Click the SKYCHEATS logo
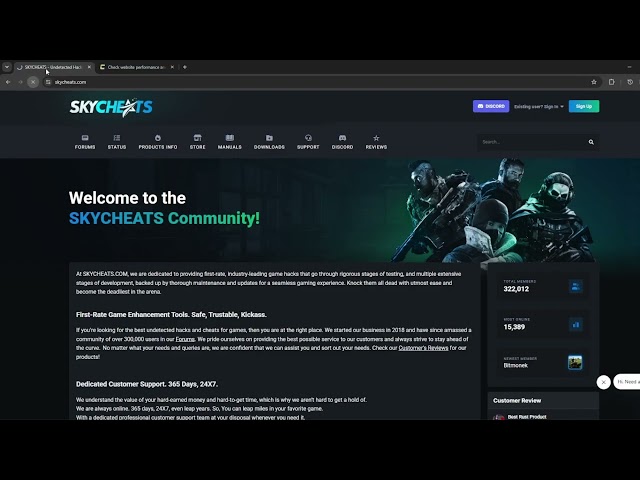The width and height of the screenshot is (640, 480). 111,107
